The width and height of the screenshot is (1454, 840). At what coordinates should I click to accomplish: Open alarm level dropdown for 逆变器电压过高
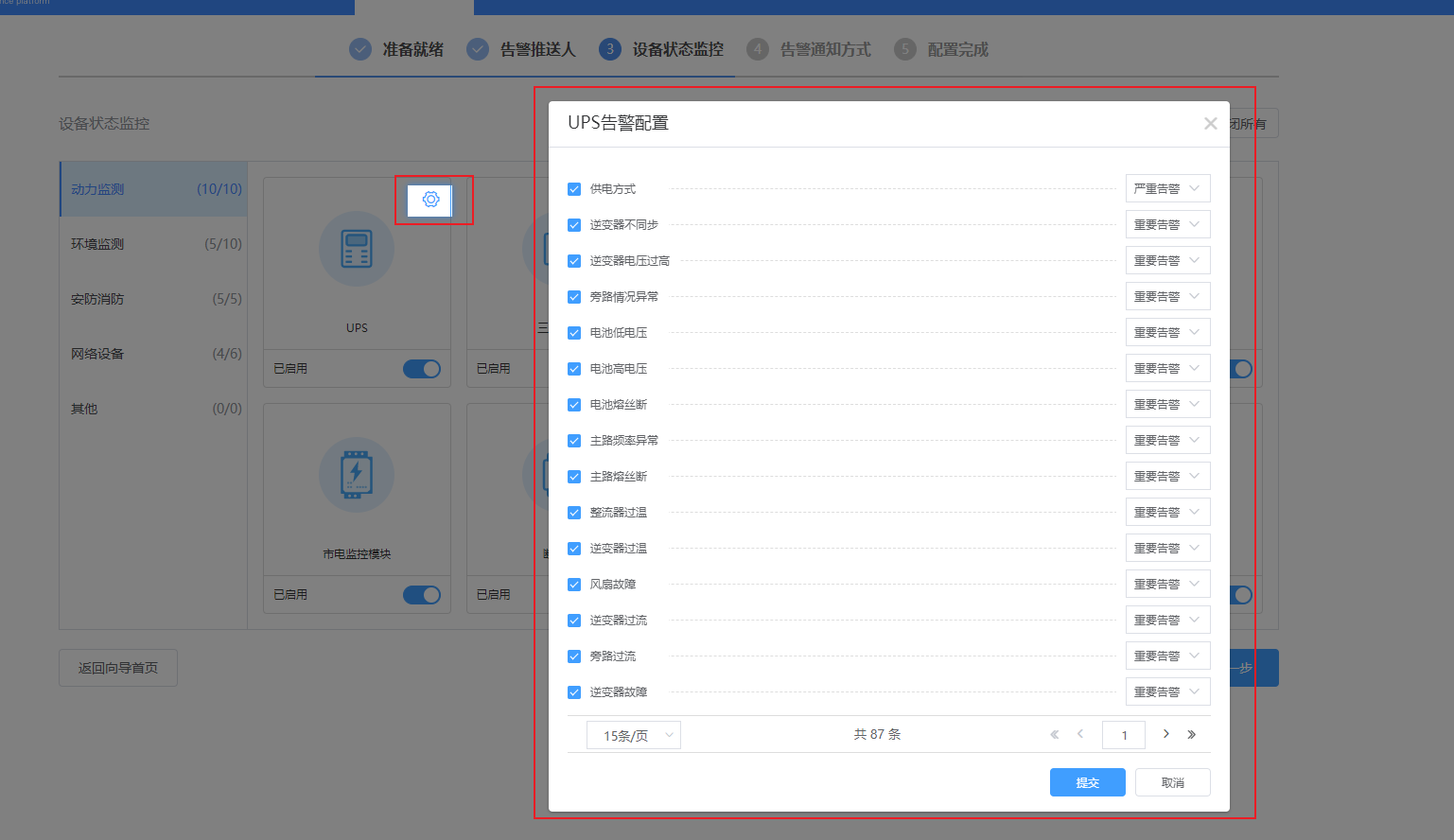point(1168,260)
